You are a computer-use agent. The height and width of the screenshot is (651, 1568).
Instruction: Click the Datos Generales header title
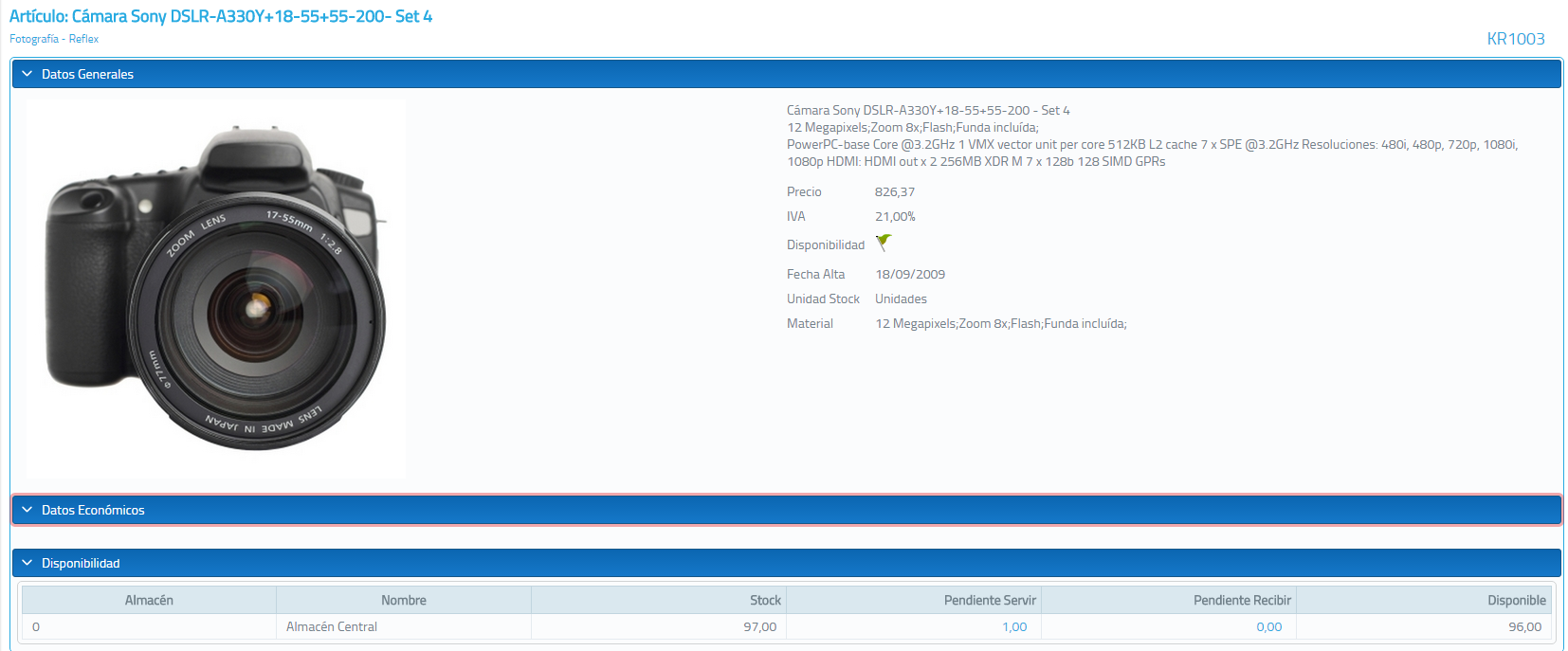[87, 74]
